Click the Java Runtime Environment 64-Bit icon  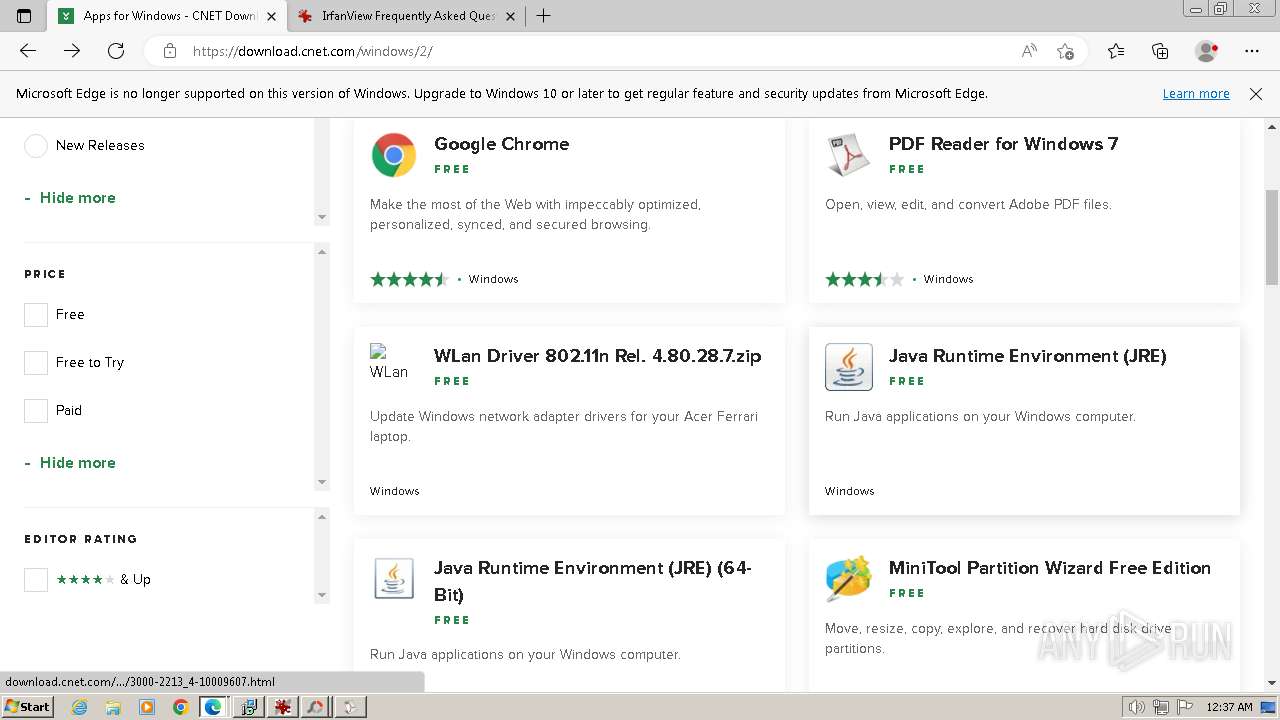(394, 579)
